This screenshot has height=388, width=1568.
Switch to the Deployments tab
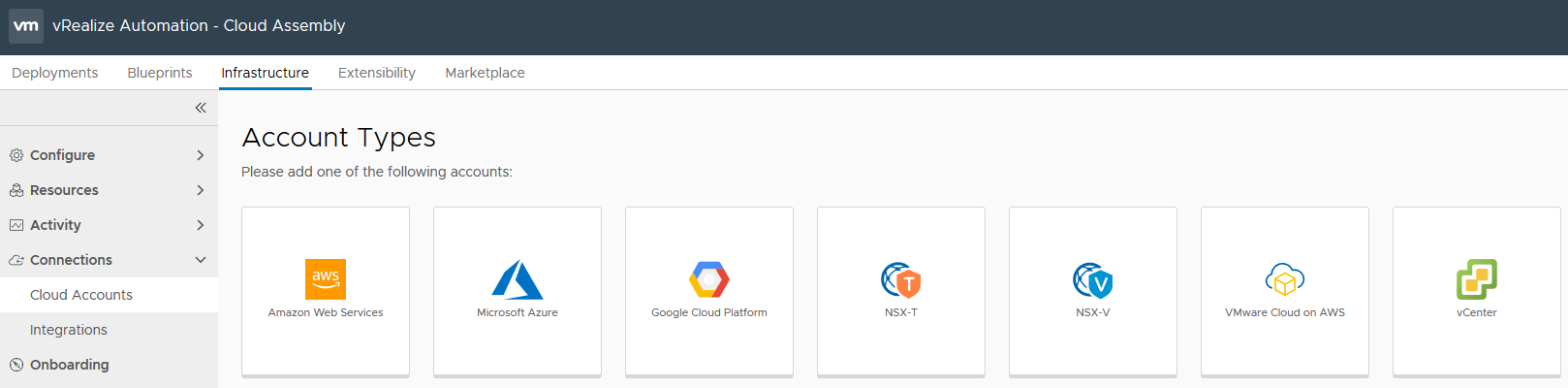(55, 73)
